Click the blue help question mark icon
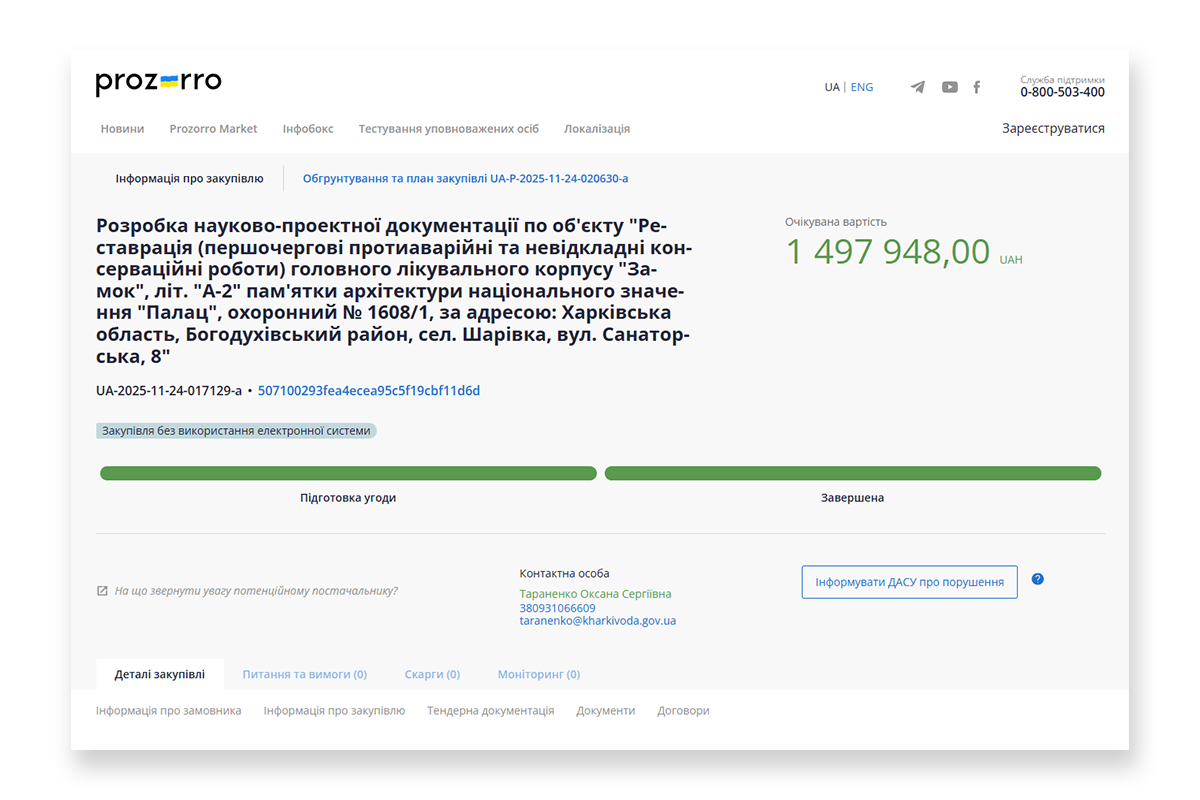 point(1037,578)
